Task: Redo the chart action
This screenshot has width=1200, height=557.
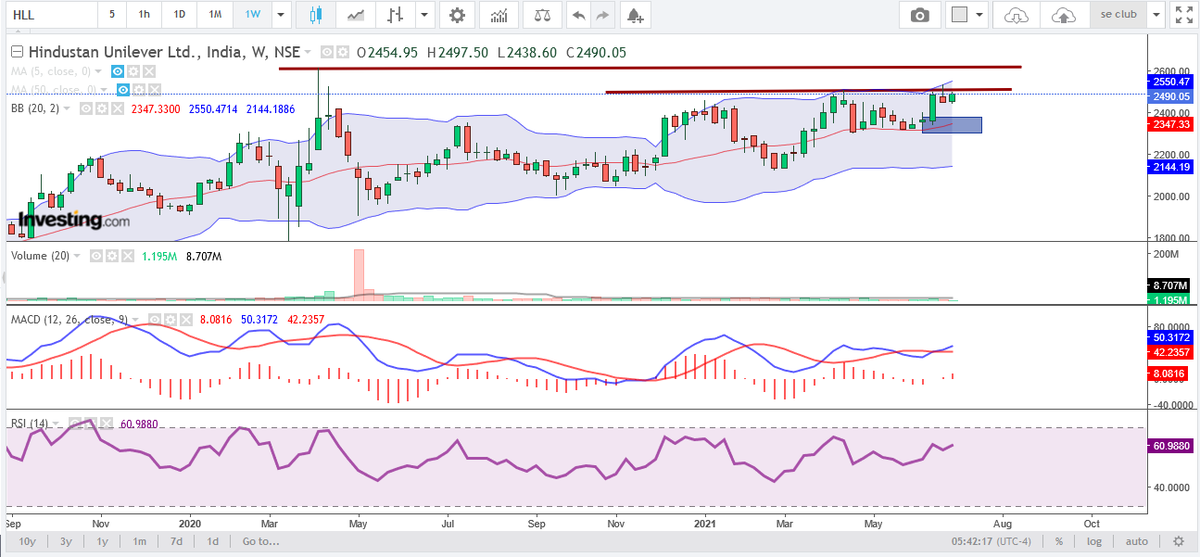Action: coord(602,15)
